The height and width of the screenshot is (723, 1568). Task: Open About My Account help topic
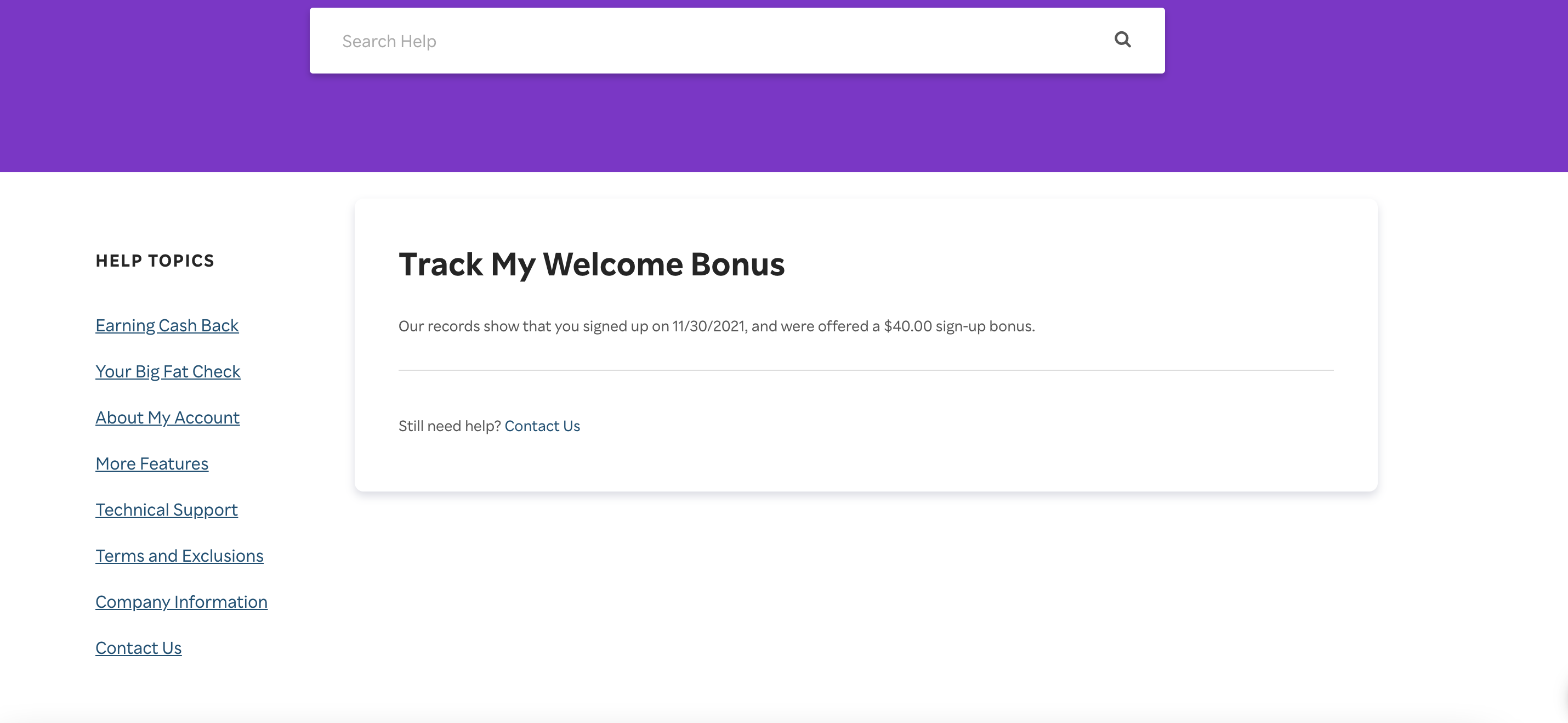click(x=167, y=418)
